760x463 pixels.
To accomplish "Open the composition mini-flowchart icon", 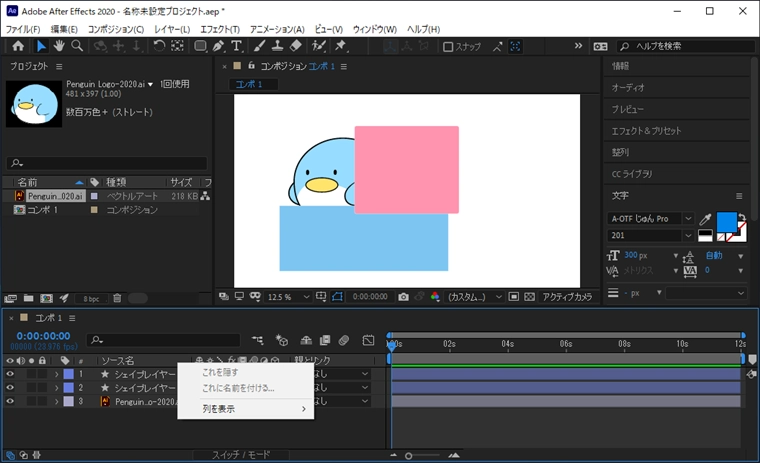I will click(258, 340).
